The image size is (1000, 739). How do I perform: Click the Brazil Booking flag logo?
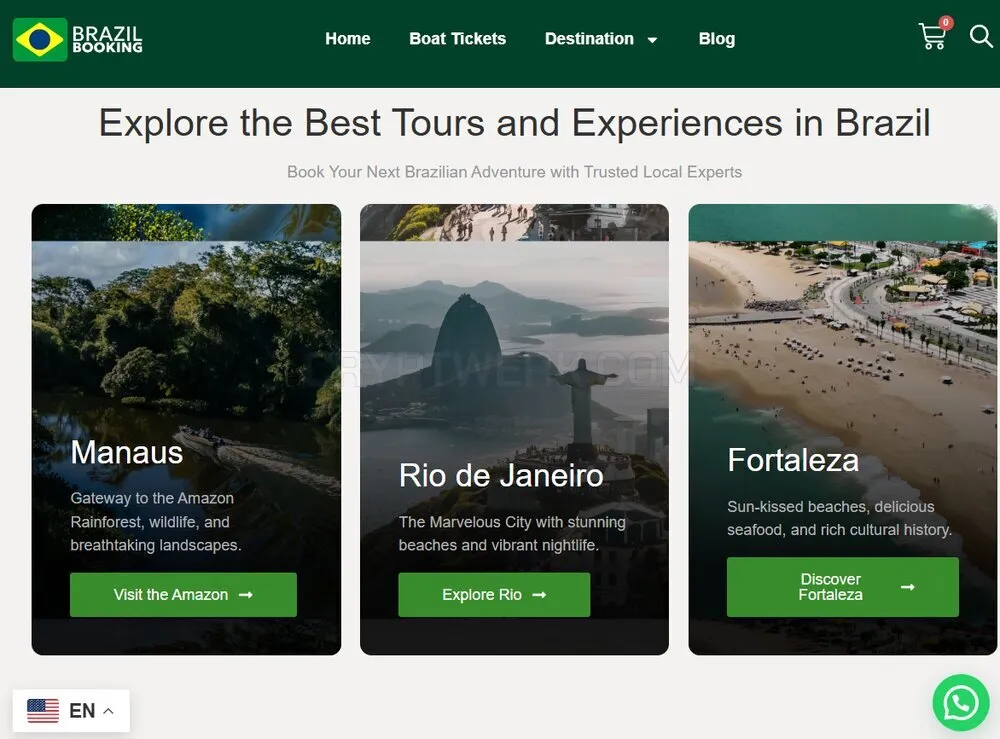tap(40, 40)
